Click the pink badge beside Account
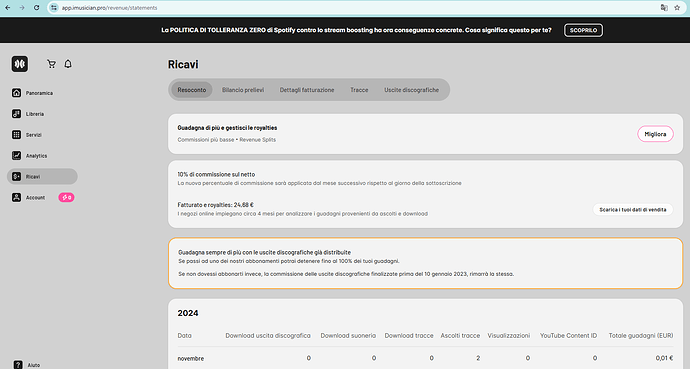The width and height of the screenshot is (690, 369). click(x=66, y=197)
